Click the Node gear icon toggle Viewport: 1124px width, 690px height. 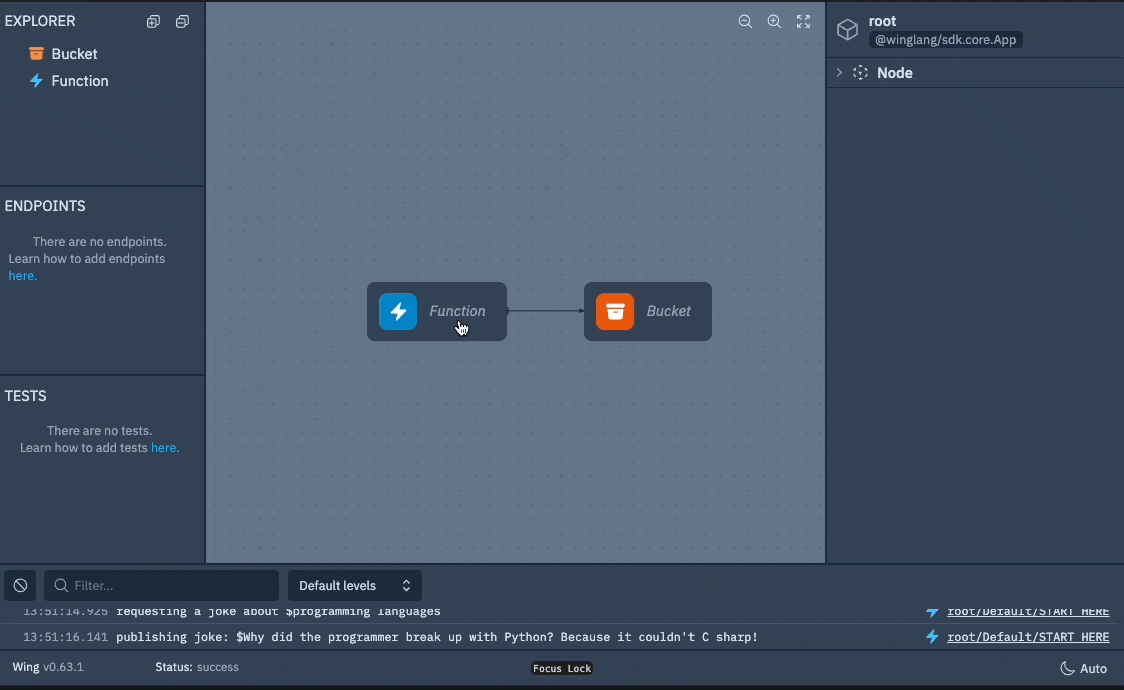860,72
